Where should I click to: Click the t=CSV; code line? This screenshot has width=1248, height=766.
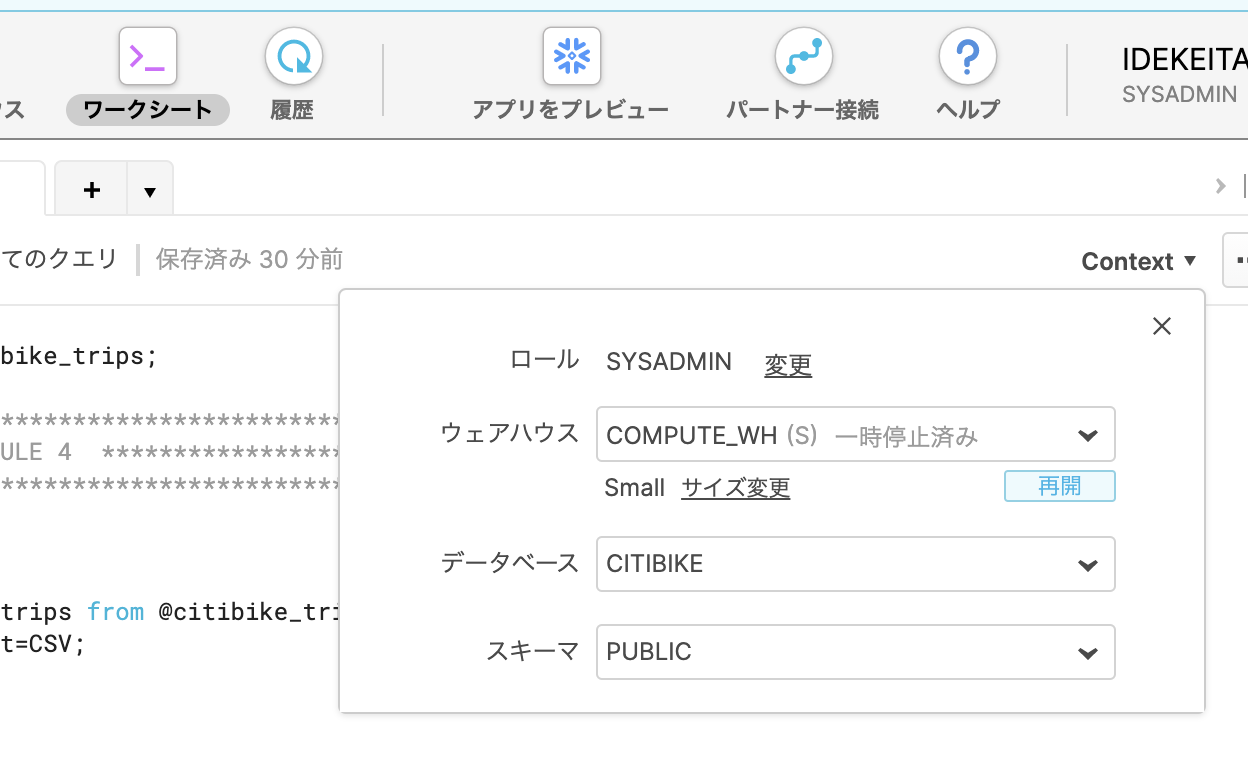click(43, 644)
